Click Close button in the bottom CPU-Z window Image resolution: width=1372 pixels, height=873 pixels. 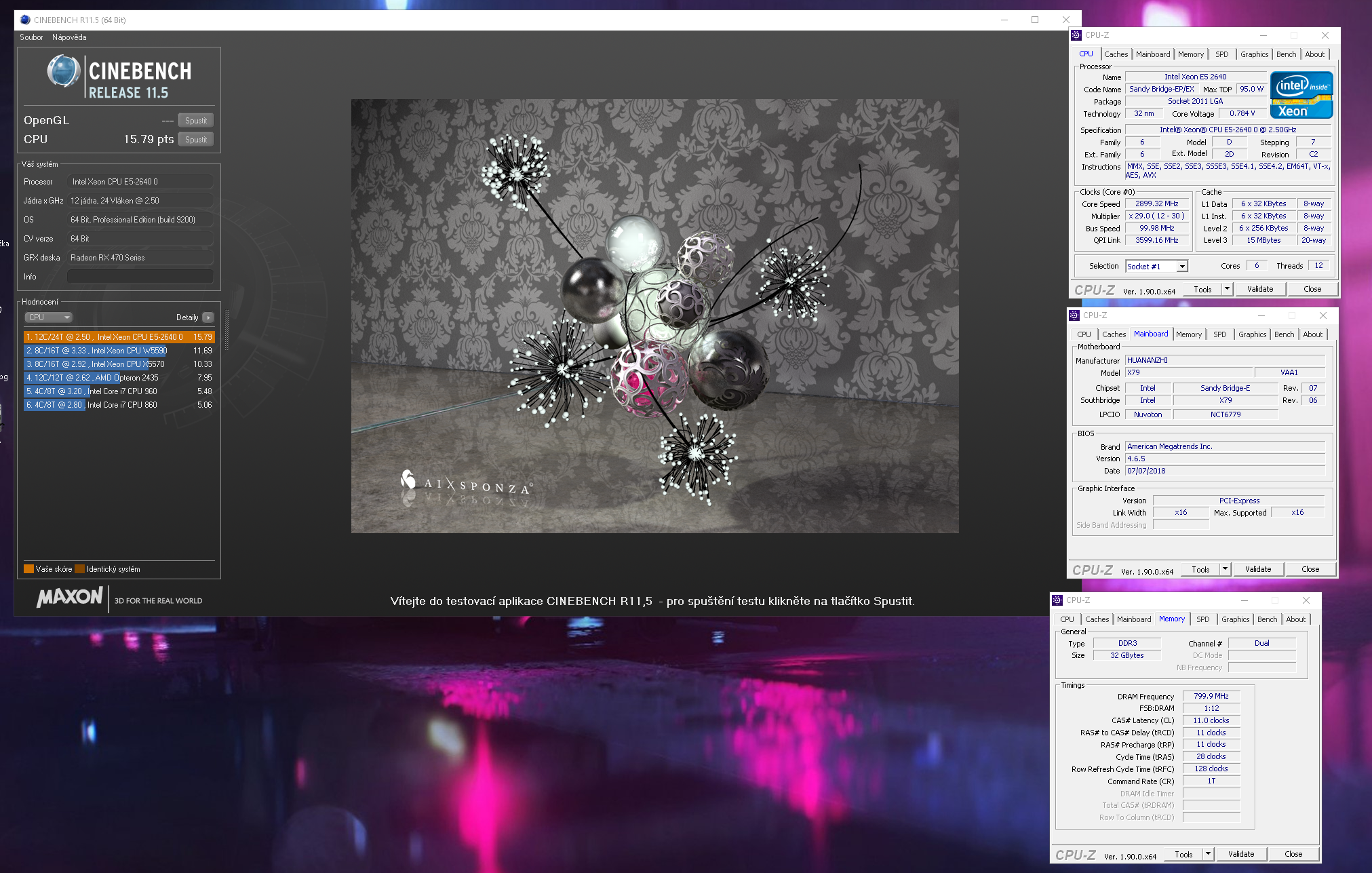(1293, 855)
